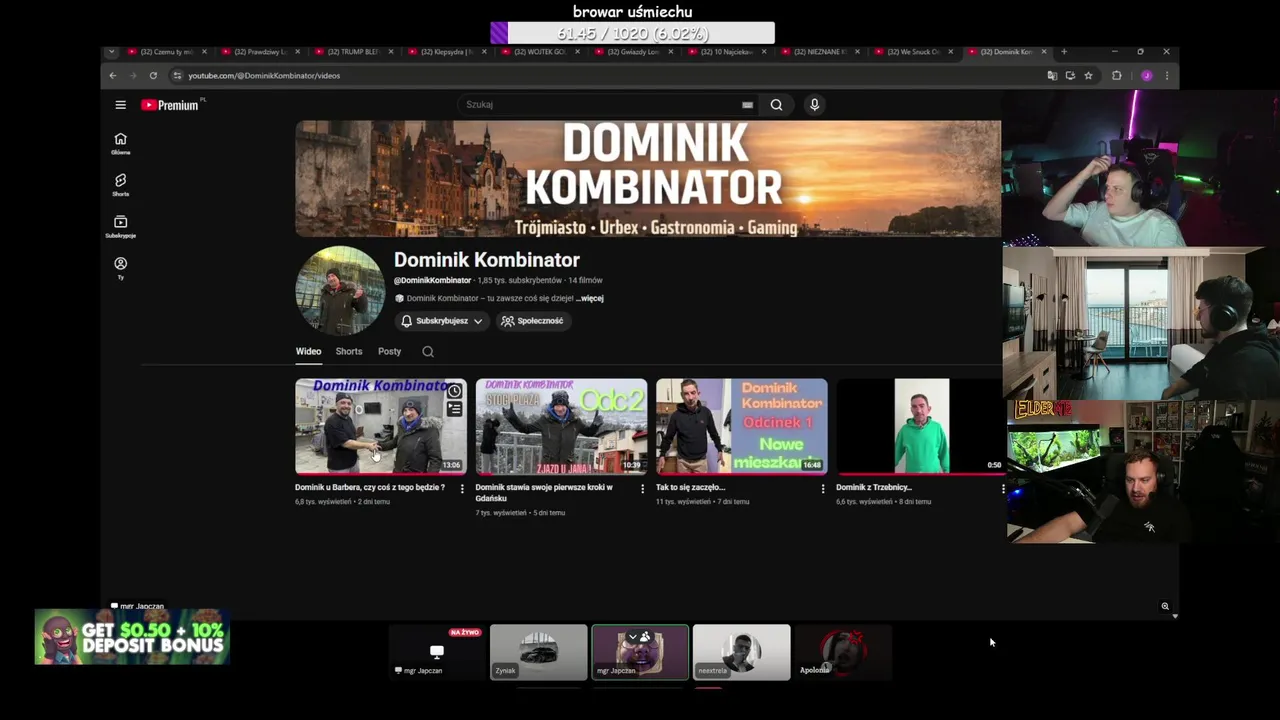Image resolution: width=1280 pixels, height=720 pixels.
Task: Expand channel description with ...więcej
Action: [x=590, y=298]
